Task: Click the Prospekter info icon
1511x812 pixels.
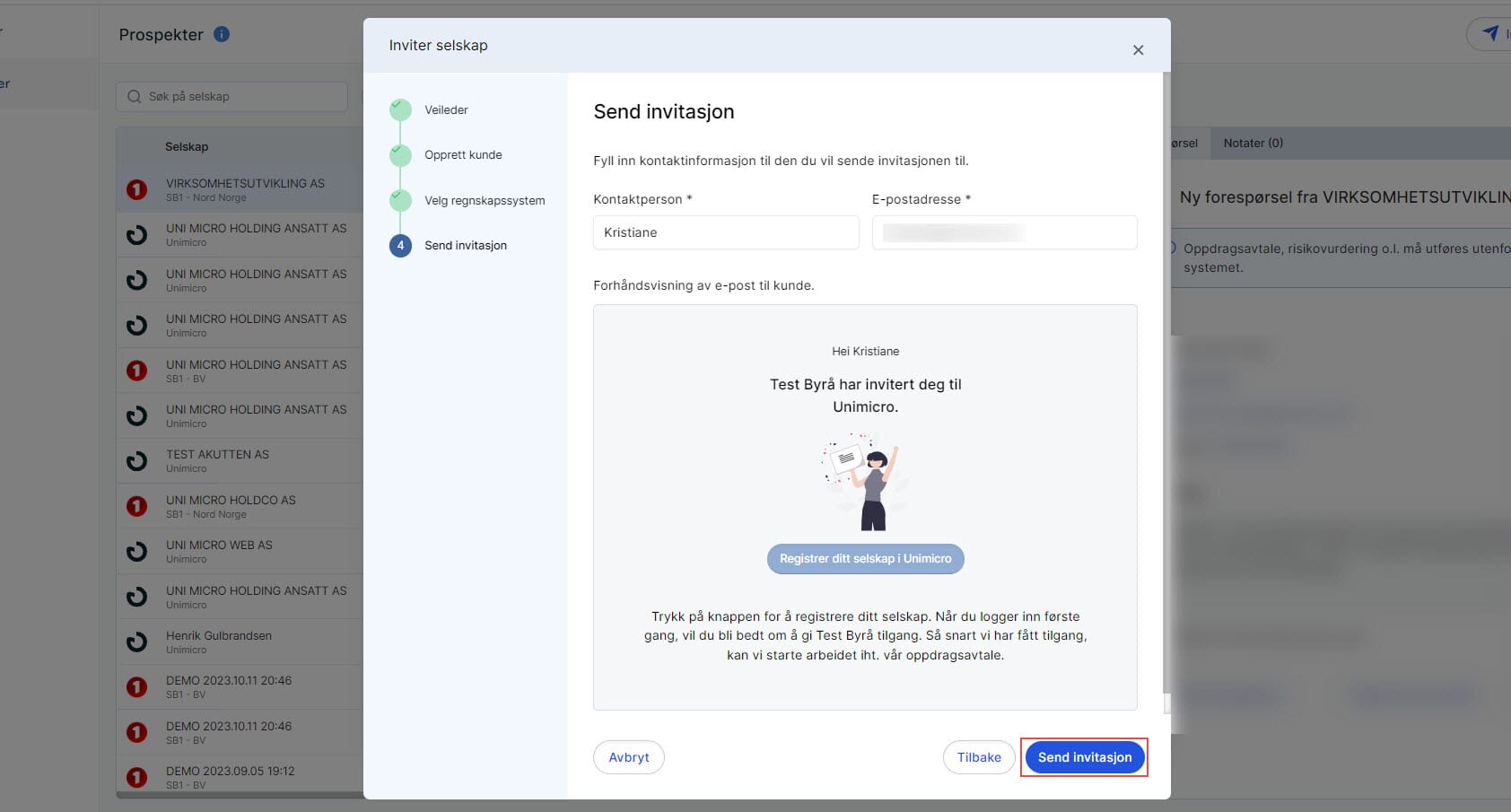Action: pos(222,34)
